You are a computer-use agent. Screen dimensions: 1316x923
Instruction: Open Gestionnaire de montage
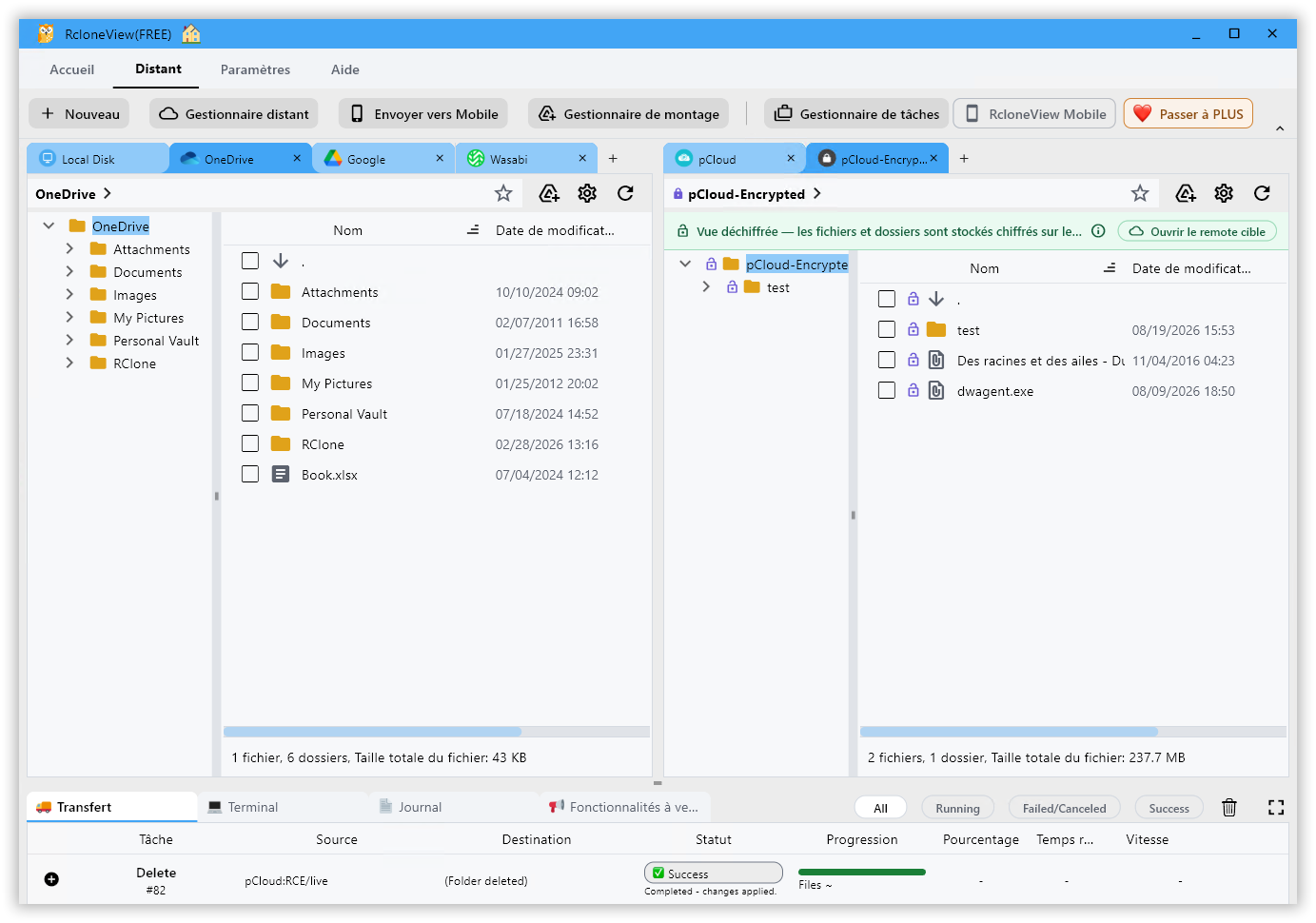629,114
